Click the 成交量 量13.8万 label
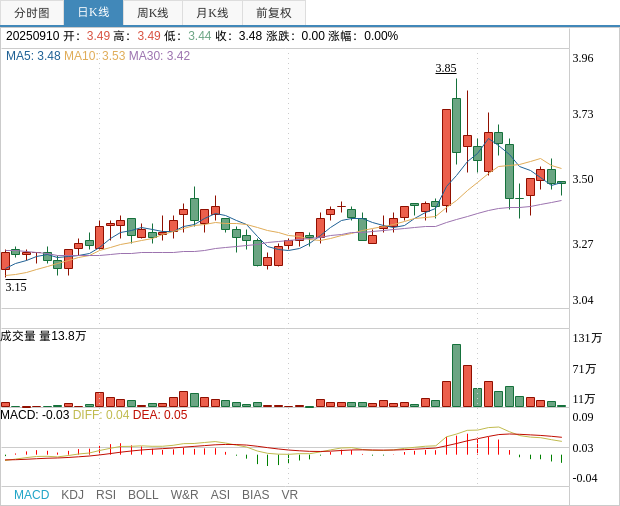 click(43, 336)
